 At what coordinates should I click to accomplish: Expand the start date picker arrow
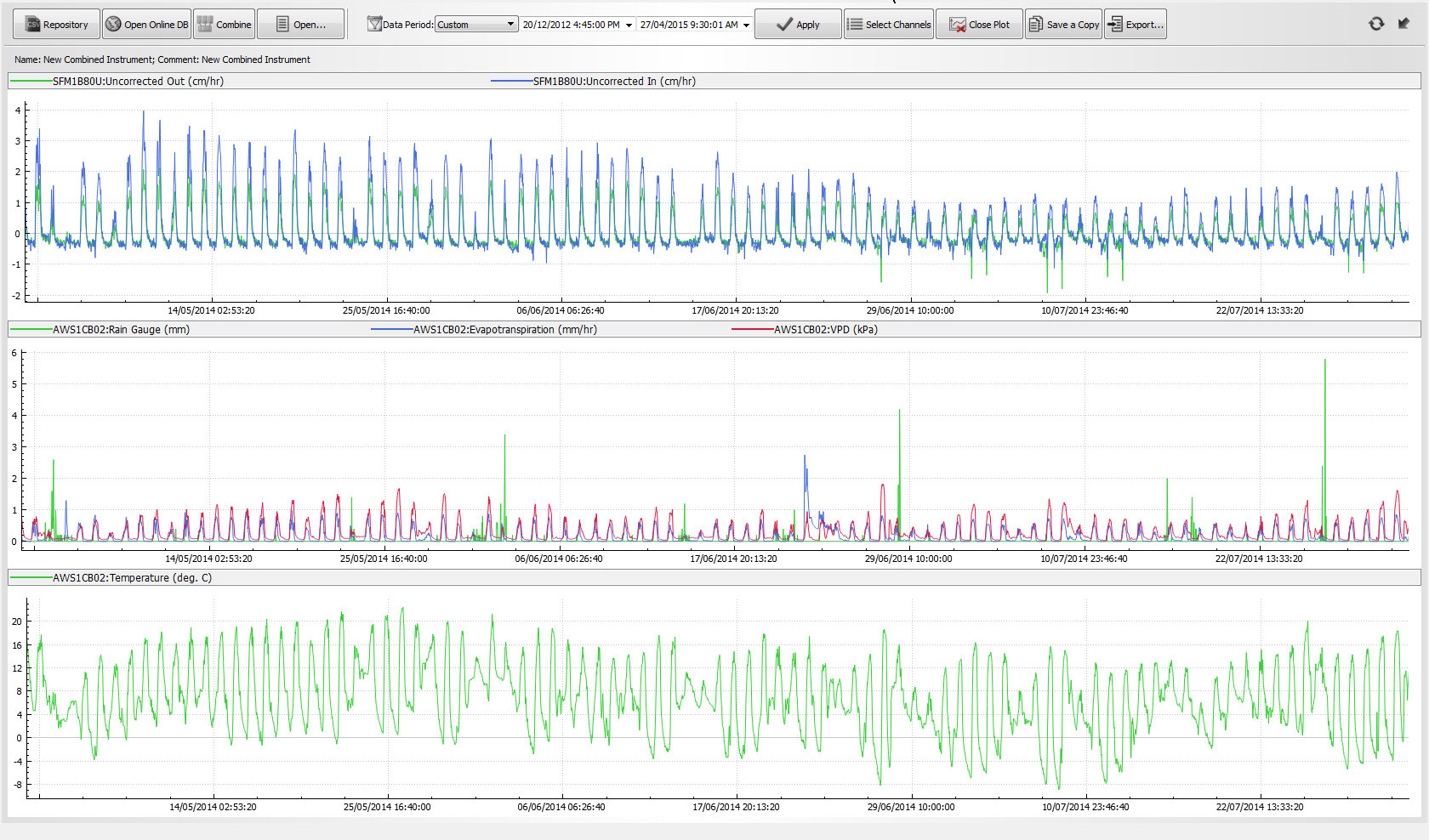[x=629, y=26]
